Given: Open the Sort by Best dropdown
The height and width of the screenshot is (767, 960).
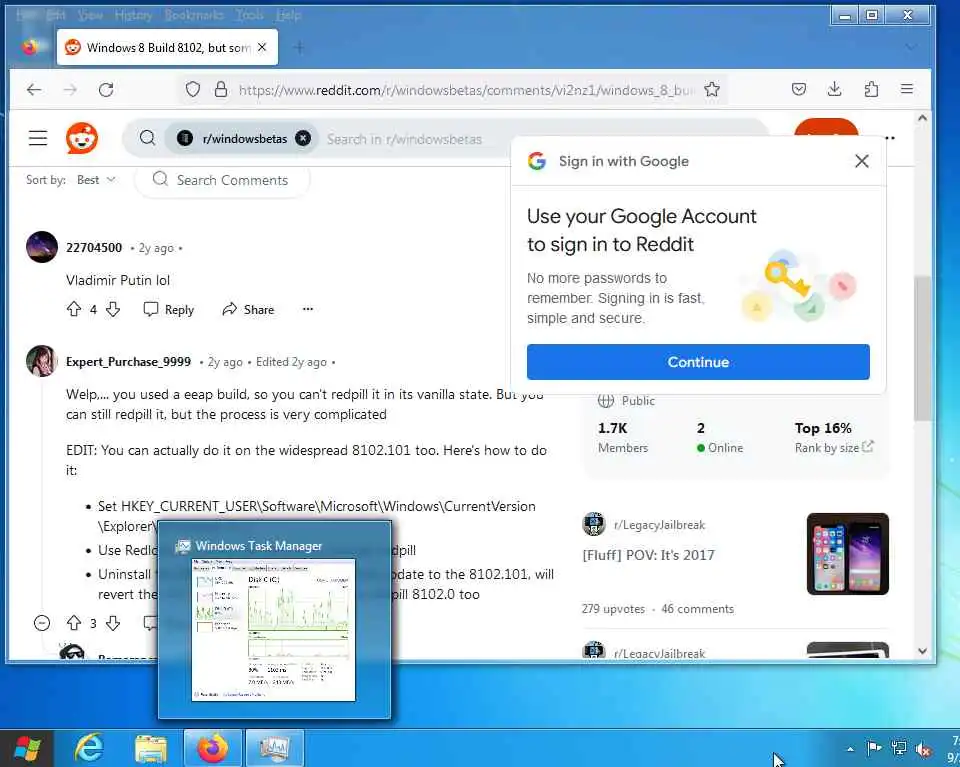Looking at the screenshot, I should point(96,180).
